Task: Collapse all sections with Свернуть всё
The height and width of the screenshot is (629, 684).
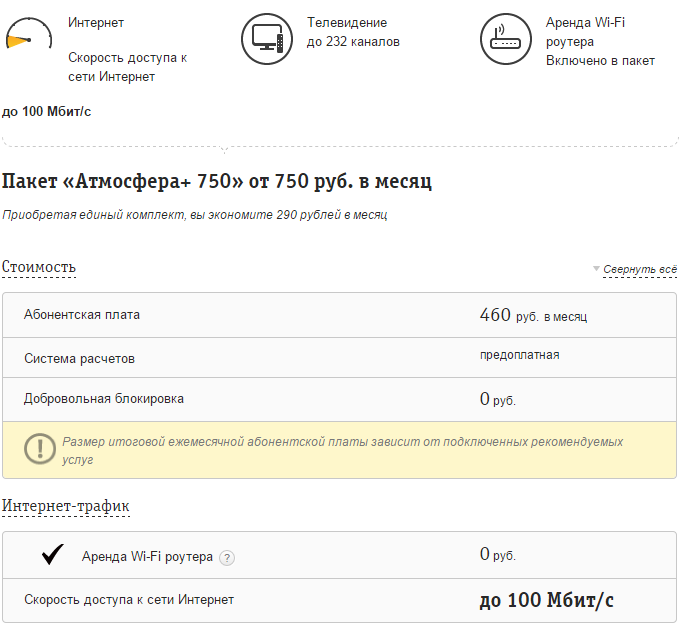Action: (x=639, y=269)
